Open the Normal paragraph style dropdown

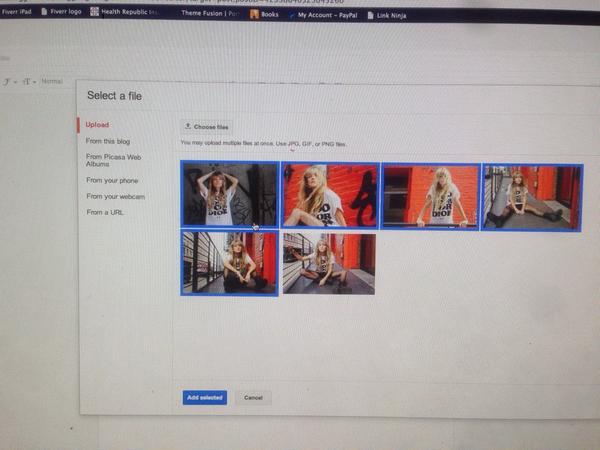point(52,81)
